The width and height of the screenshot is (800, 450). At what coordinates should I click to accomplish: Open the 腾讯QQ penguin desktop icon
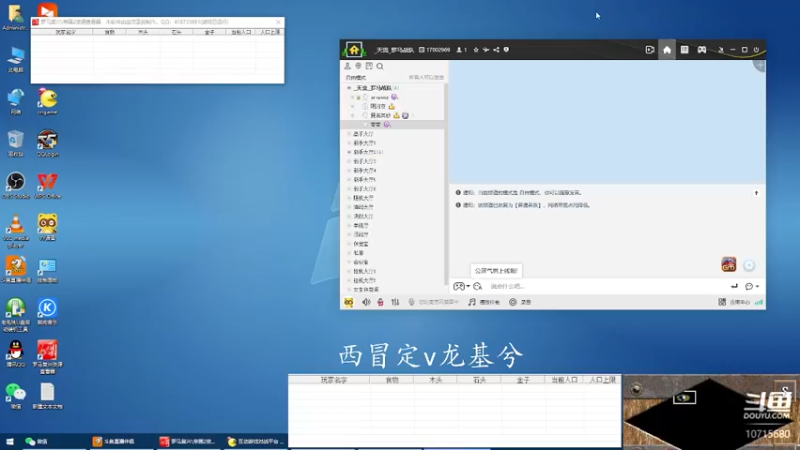[x=16, y=354]
